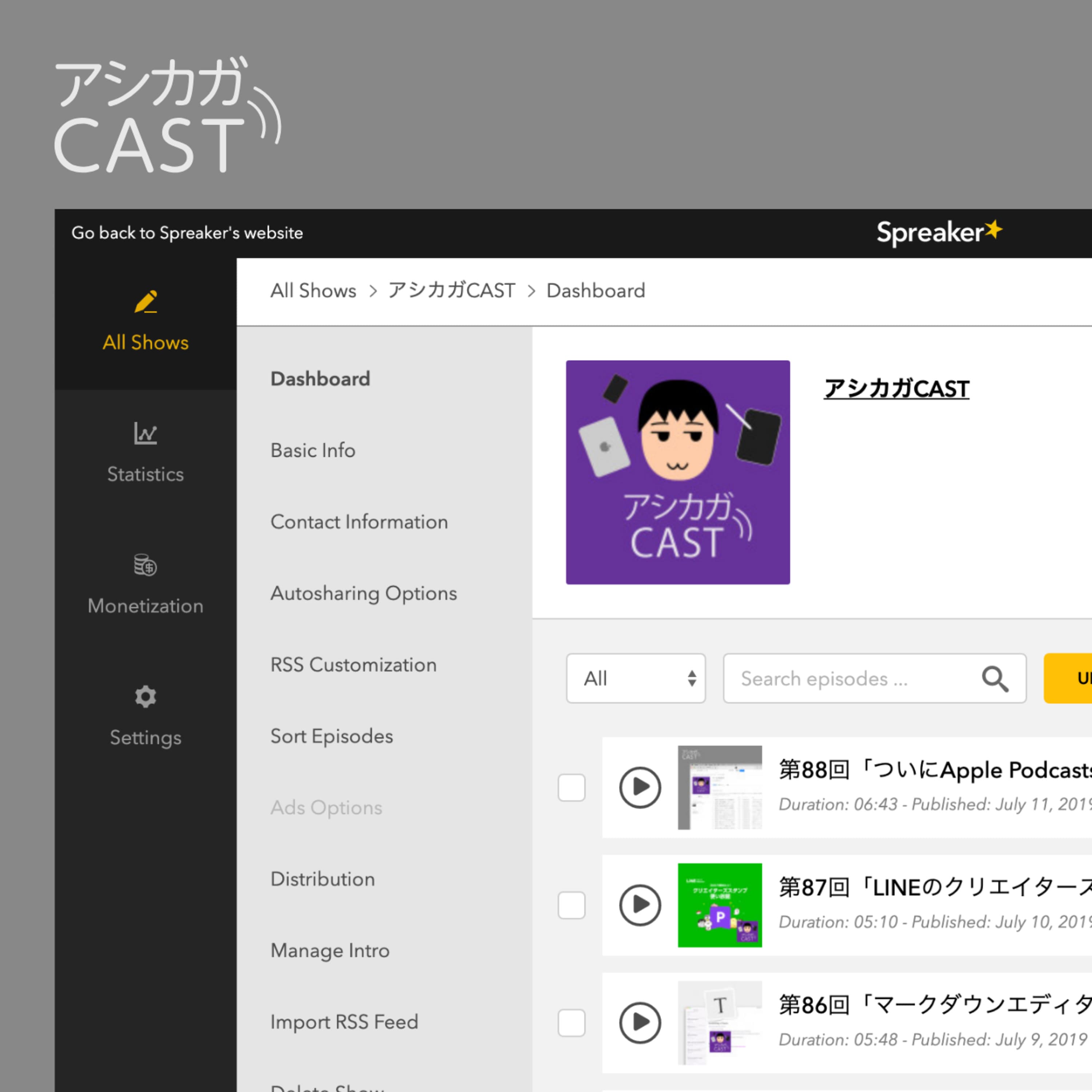1092x1092 pixels.
Task: Tick the checkbox for episode 第88回
Action: point(571,787)
